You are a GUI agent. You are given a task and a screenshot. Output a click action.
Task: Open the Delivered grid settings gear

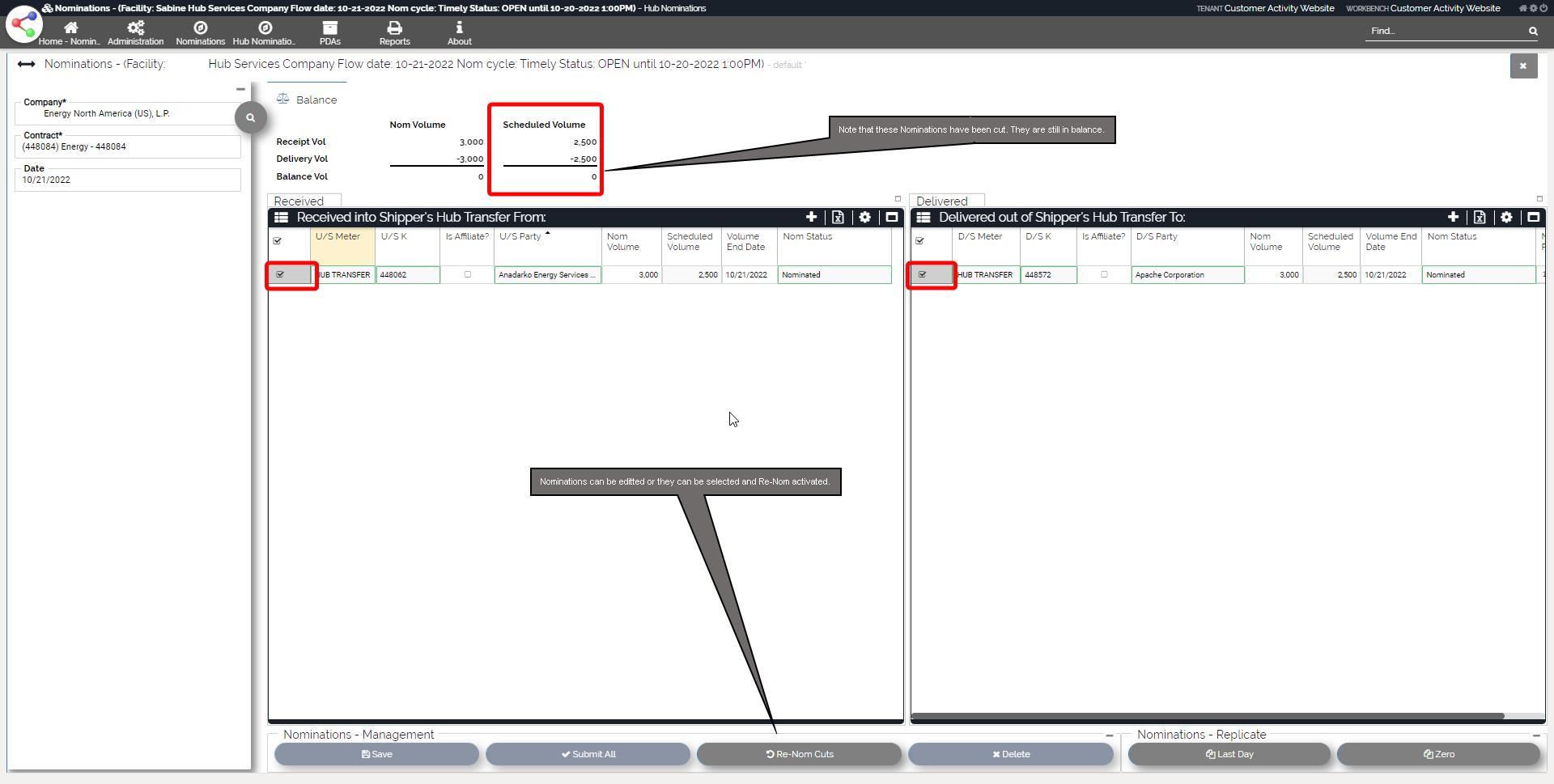[1506, 218]
